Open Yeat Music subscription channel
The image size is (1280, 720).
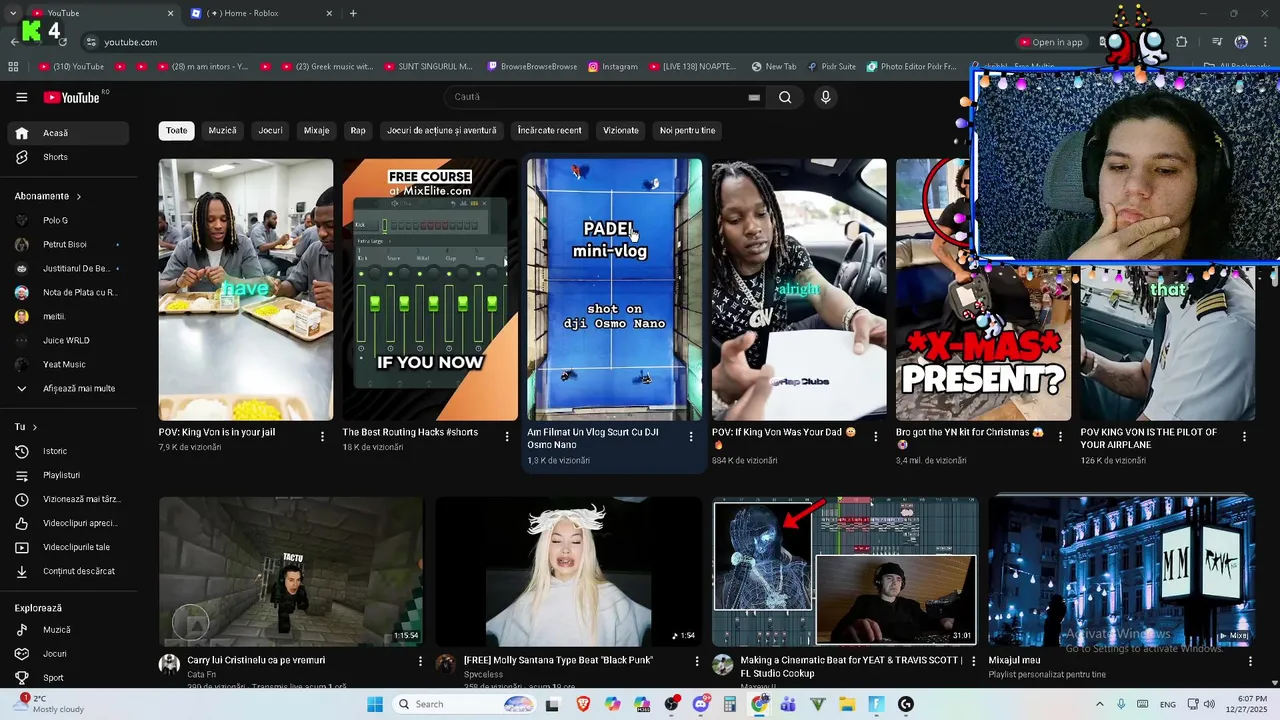(68, 364)
